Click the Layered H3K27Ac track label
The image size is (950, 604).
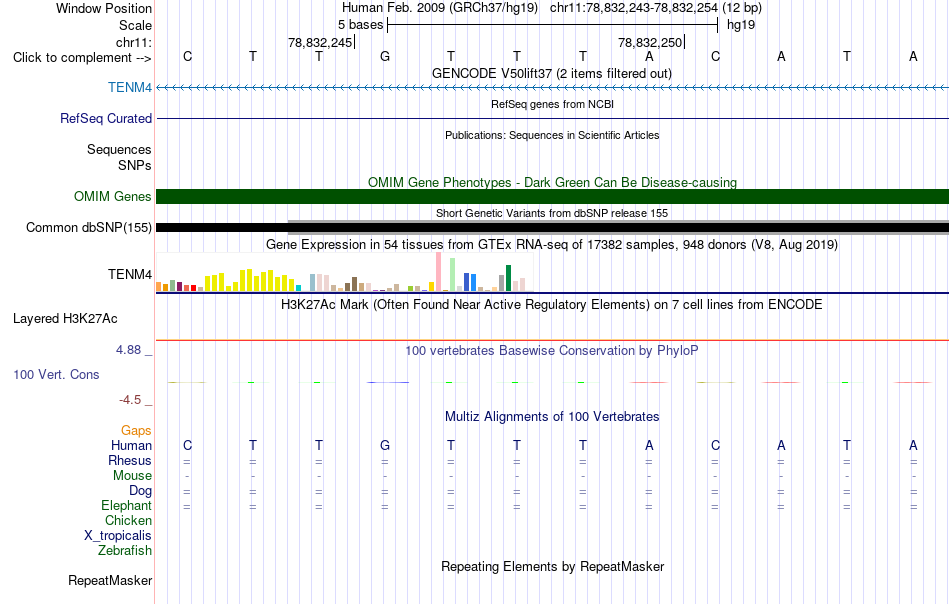click(65, 319)
